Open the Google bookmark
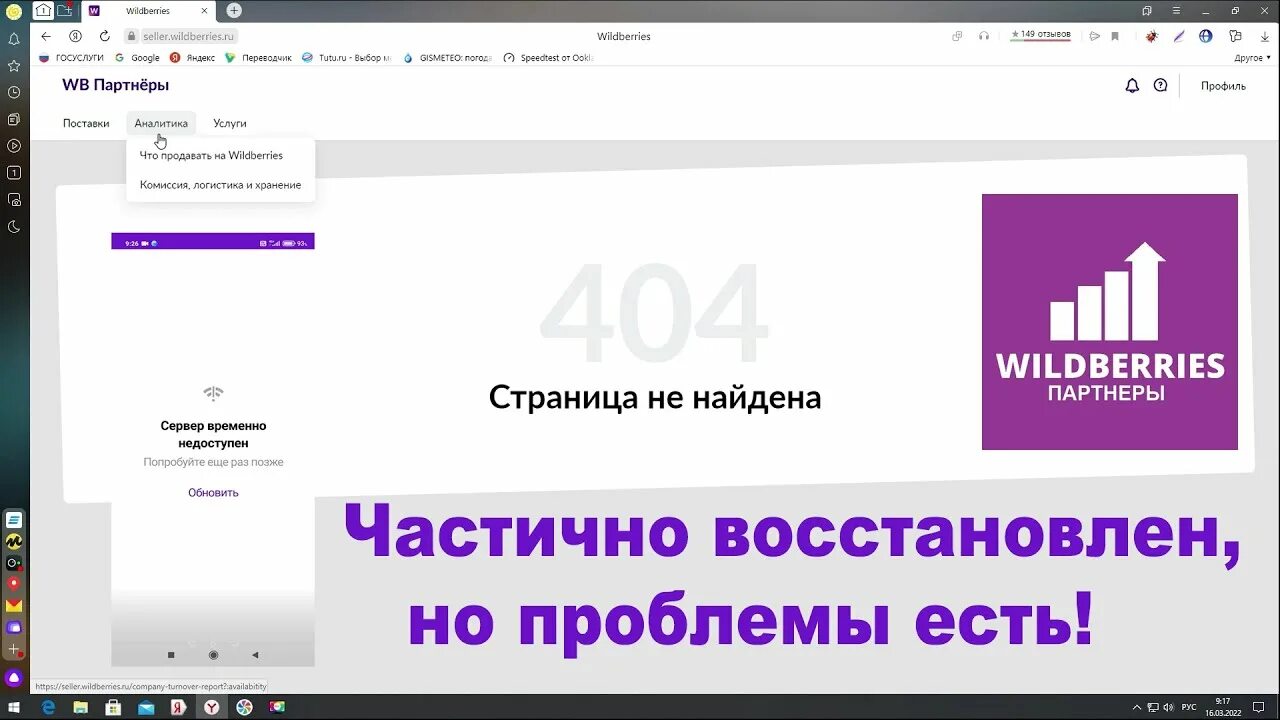The image size is (1280, 720). point(138,58)
